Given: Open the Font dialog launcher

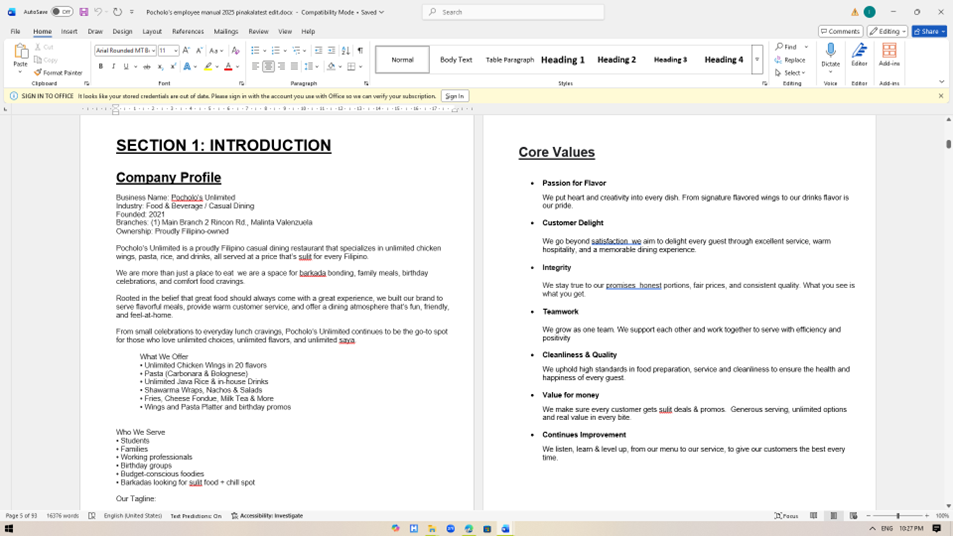Looking at the screenshot, I should click(242, 83).
